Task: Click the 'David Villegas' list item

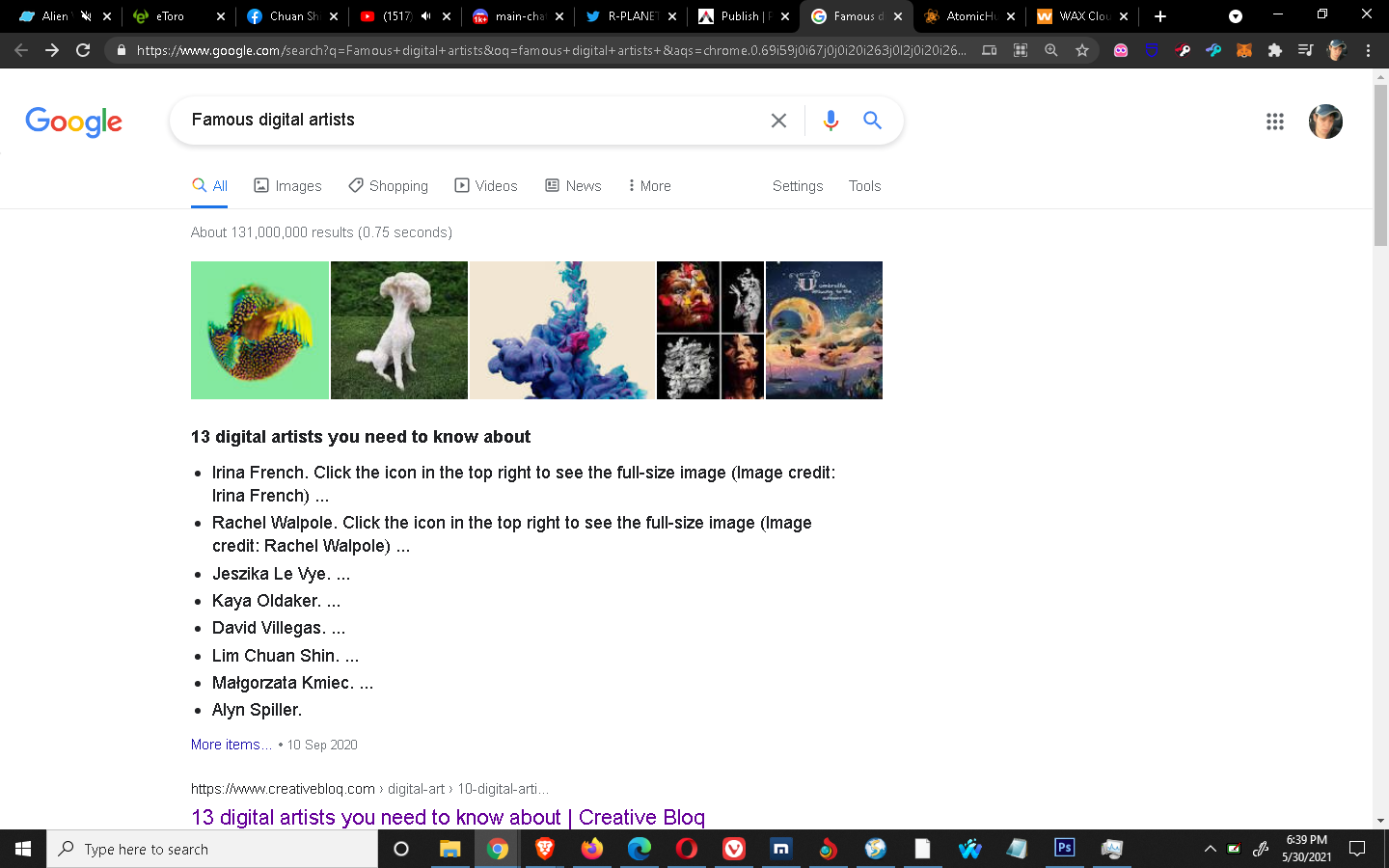Action: 279,628
